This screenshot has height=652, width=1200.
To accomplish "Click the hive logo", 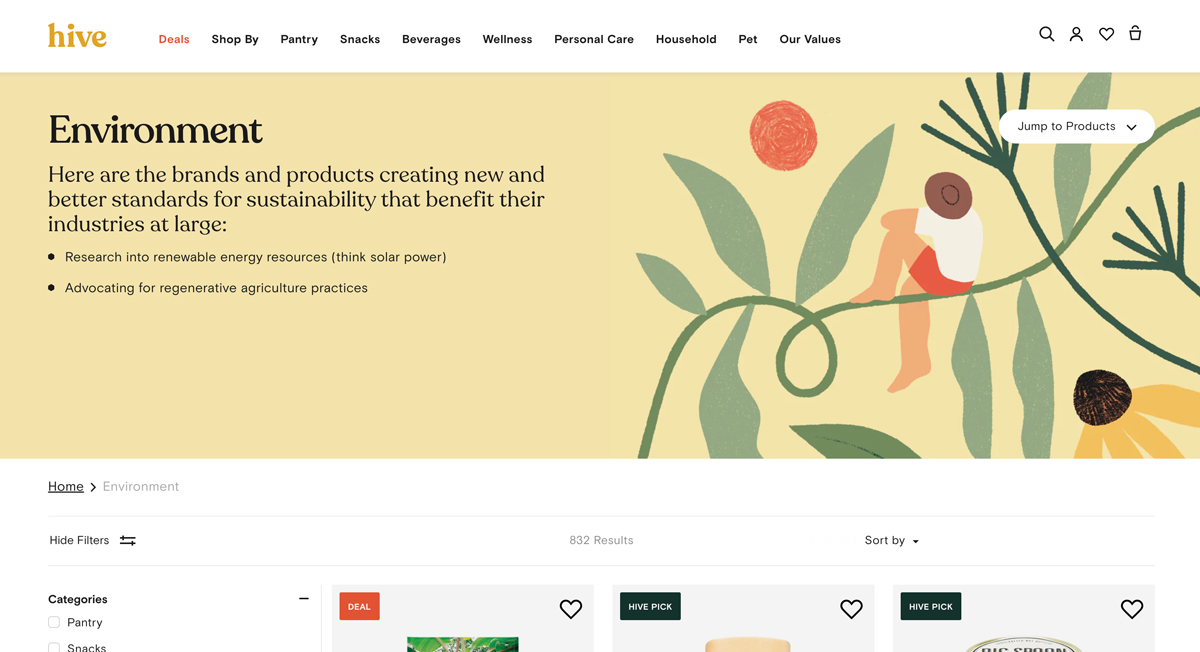I will [77, 36].
